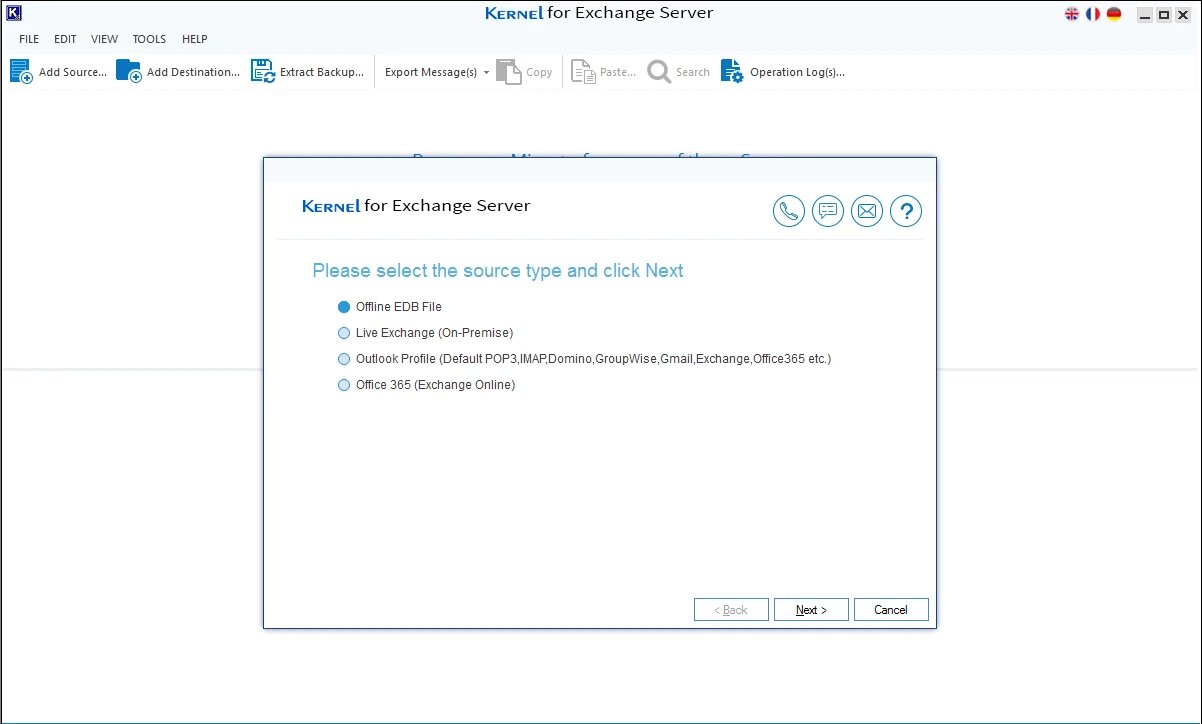
Task: Switch language with the UK flag
Action: click(x=1072, y=14)
